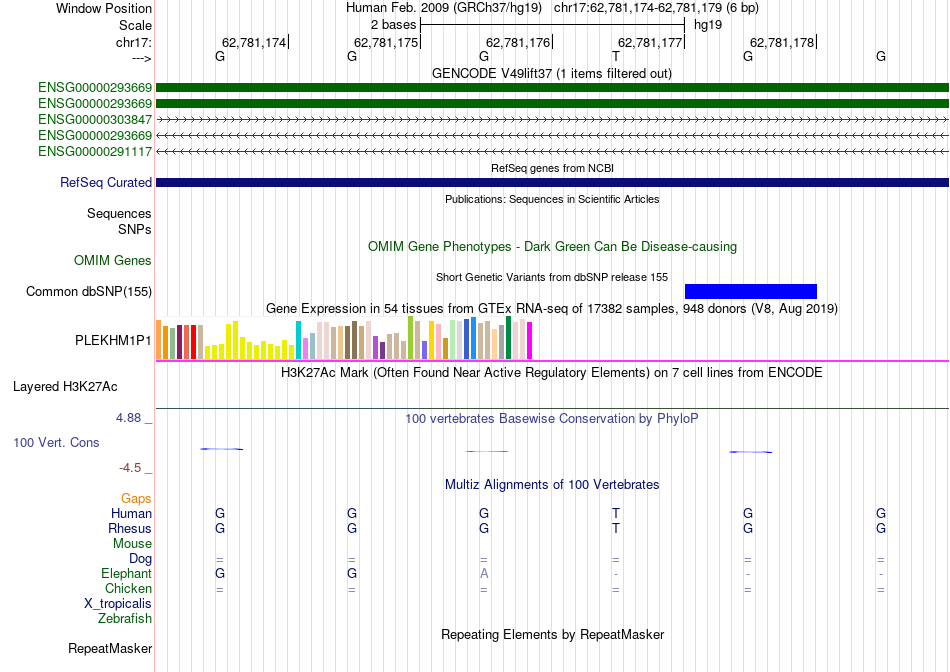Click the RepeatMasker track label
Screen dimensions: 950x672
pyautogui.click(x=110, y=648)
